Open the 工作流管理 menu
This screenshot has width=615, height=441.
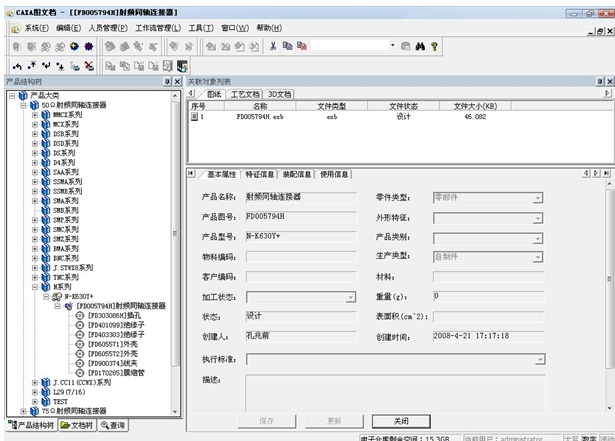click(x=158, y=28)
